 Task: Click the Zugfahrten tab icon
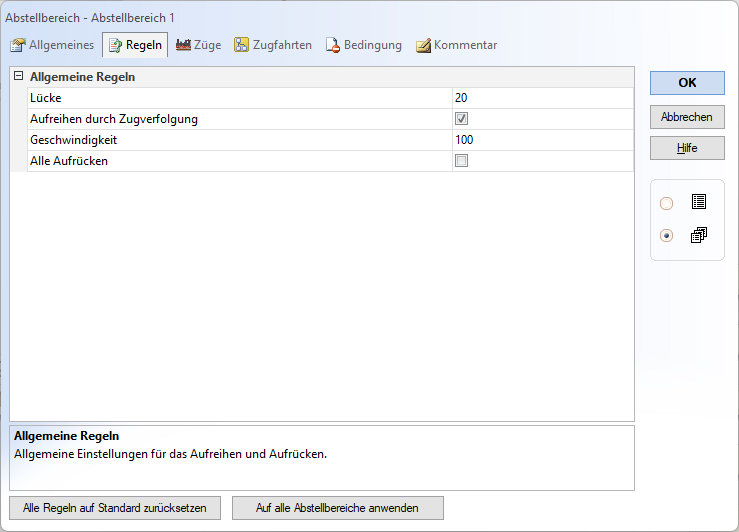241,45
